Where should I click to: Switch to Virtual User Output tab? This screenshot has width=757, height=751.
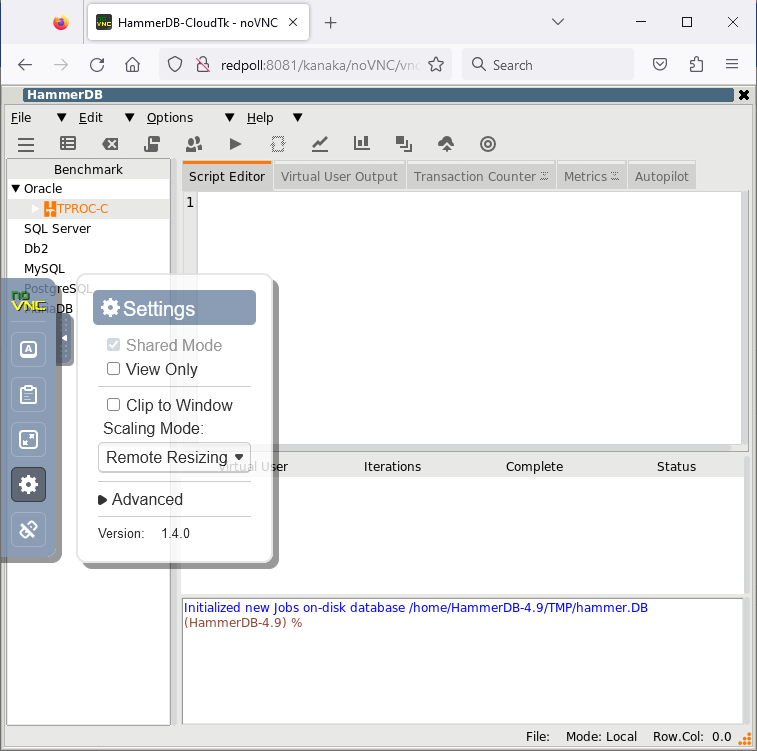pyautogui.click(x=339, y=177)
